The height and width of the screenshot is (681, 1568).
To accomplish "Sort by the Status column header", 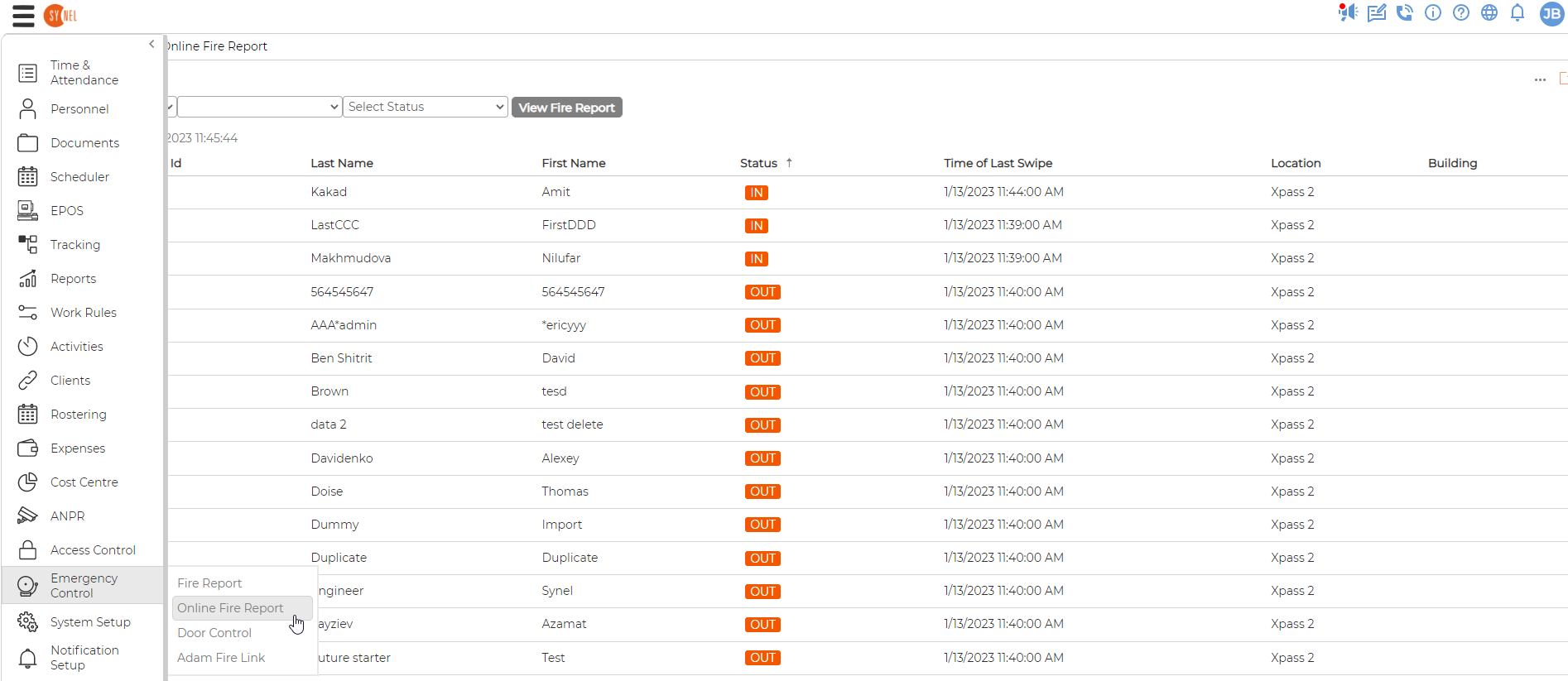I will (x=758, y=163).
